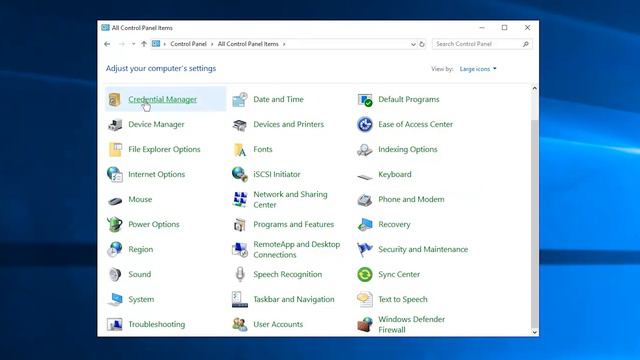Expand the chevron after All Control Panel Items

(x=284, y=44)
